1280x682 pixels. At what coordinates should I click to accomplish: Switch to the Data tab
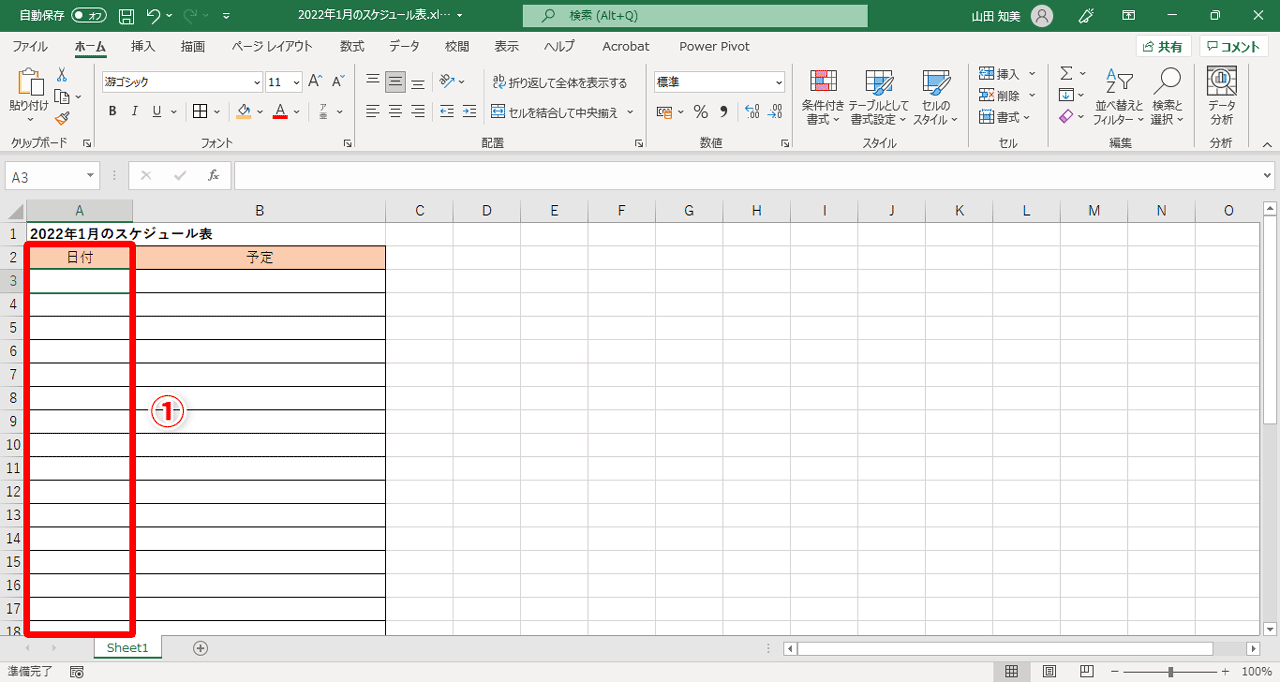coord(405,46)
